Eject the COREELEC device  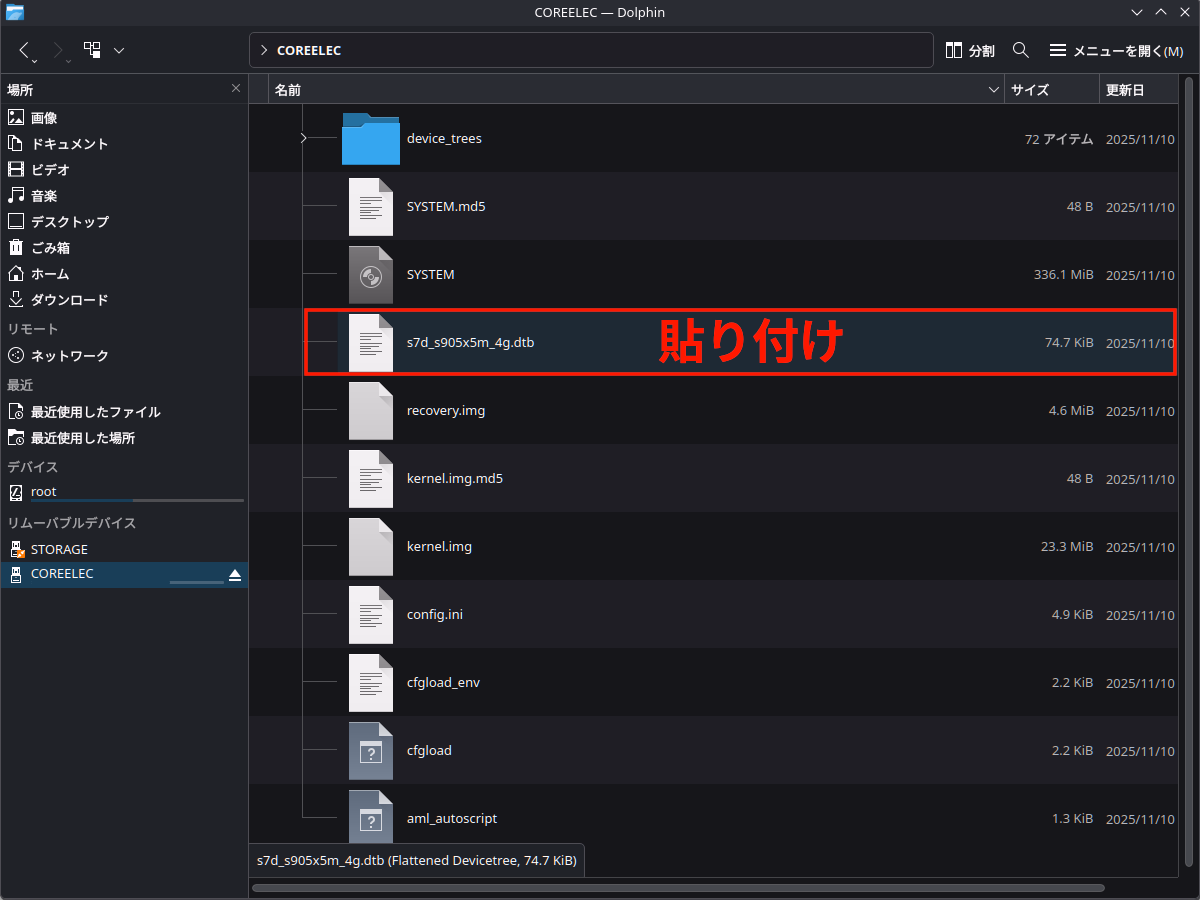(x=235, y=575)
